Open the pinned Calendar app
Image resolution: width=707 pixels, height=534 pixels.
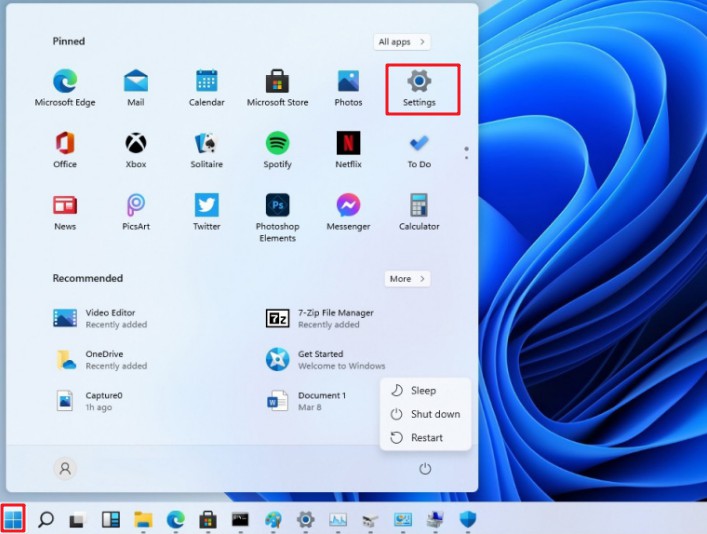[x=207, y=88]
